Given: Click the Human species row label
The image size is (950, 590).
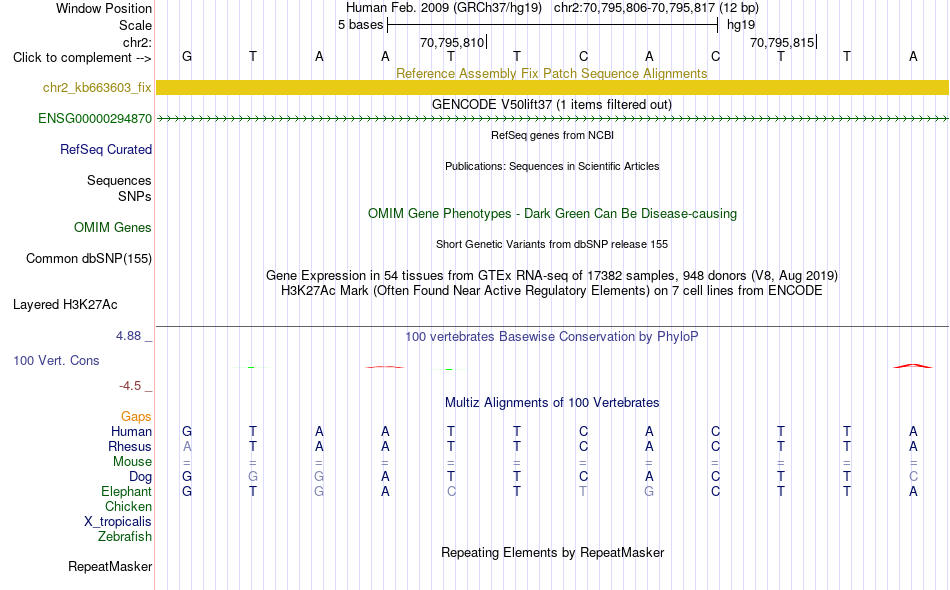Looking at the screenshot, I should 131,432.
